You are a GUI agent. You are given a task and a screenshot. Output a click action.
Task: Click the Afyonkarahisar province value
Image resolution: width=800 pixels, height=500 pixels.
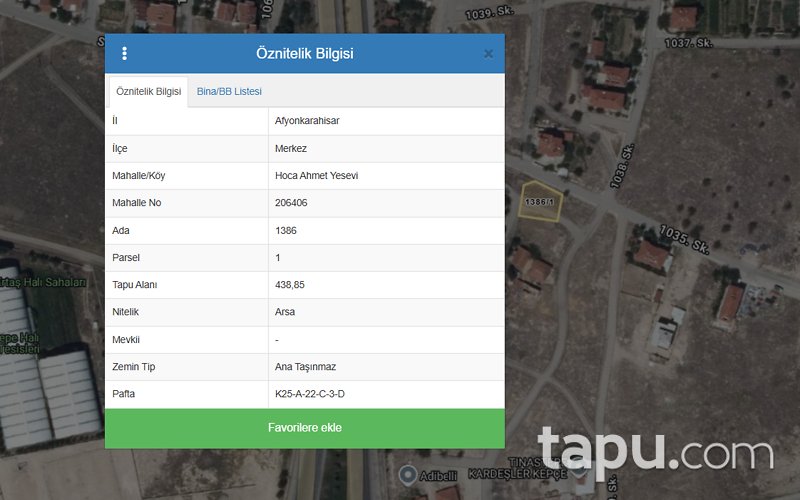(307, 121)
